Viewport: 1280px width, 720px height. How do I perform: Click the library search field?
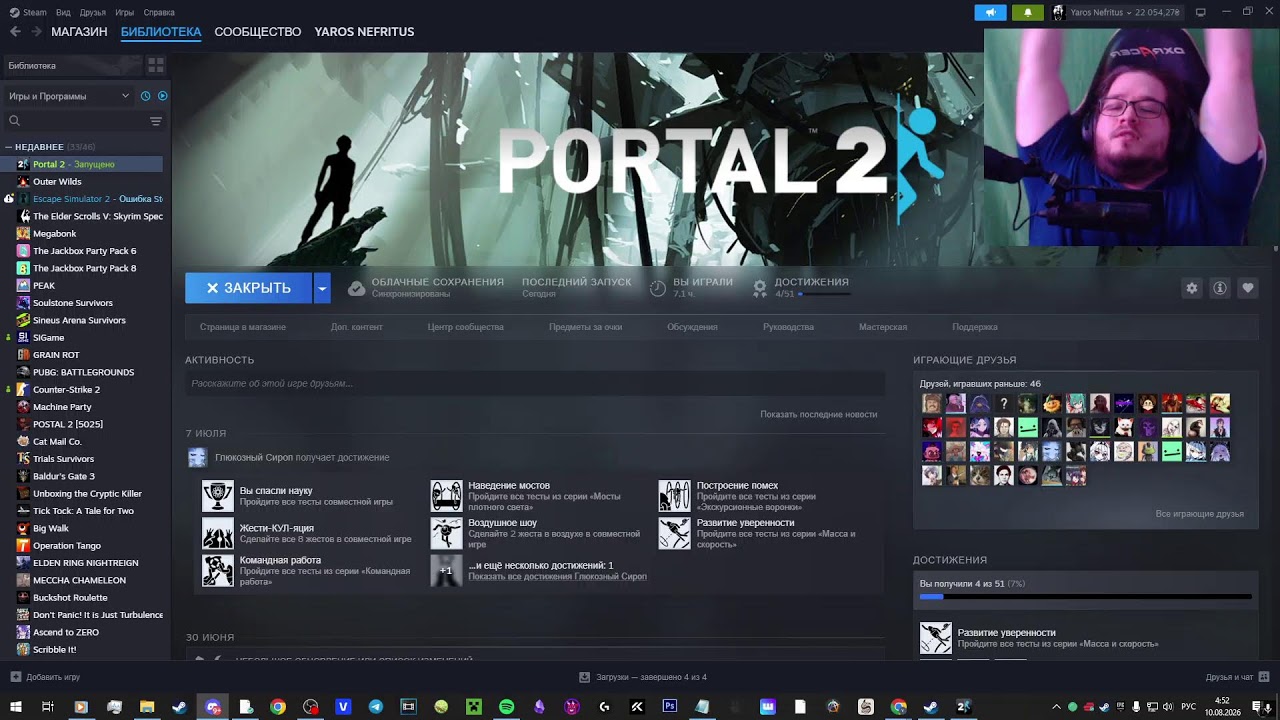point(85,121)
